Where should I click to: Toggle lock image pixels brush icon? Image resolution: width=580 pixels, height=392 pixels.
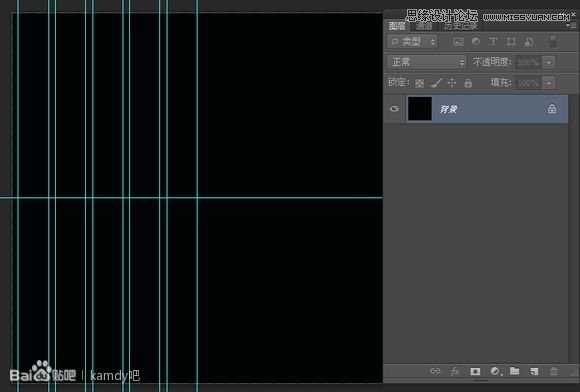coord(436,83)
